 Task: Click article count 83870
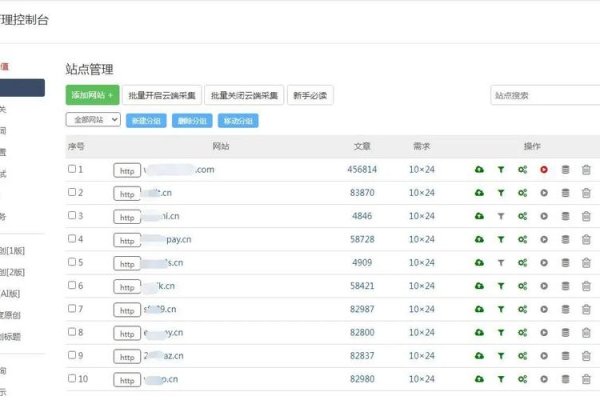coord(362,193)
